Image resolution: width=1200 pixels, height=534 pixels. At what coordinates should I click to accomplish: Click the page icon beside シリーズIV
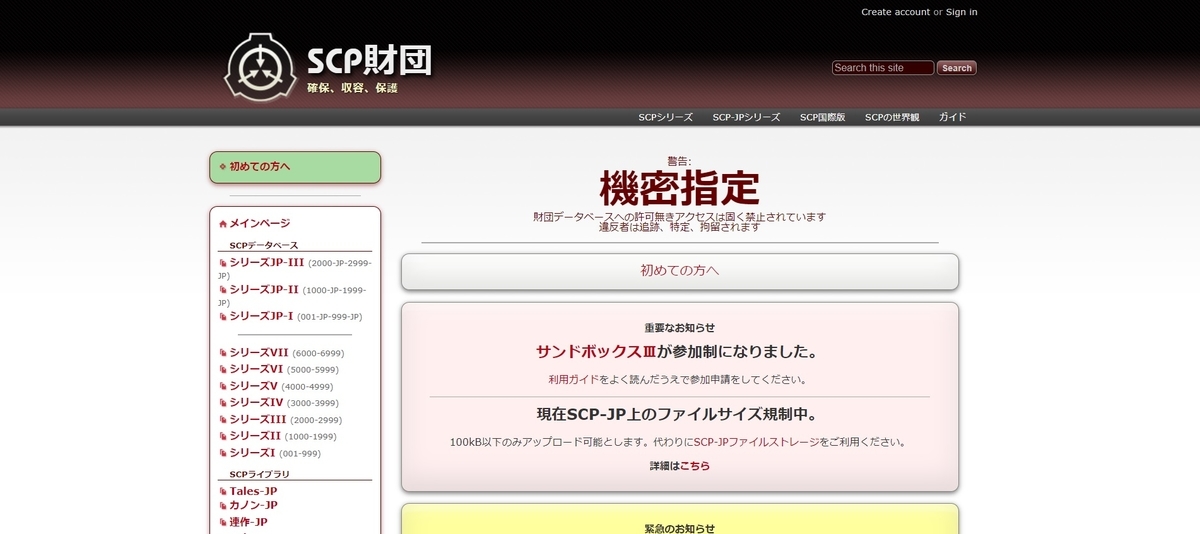pyautogui.click(x=222, y=403)
